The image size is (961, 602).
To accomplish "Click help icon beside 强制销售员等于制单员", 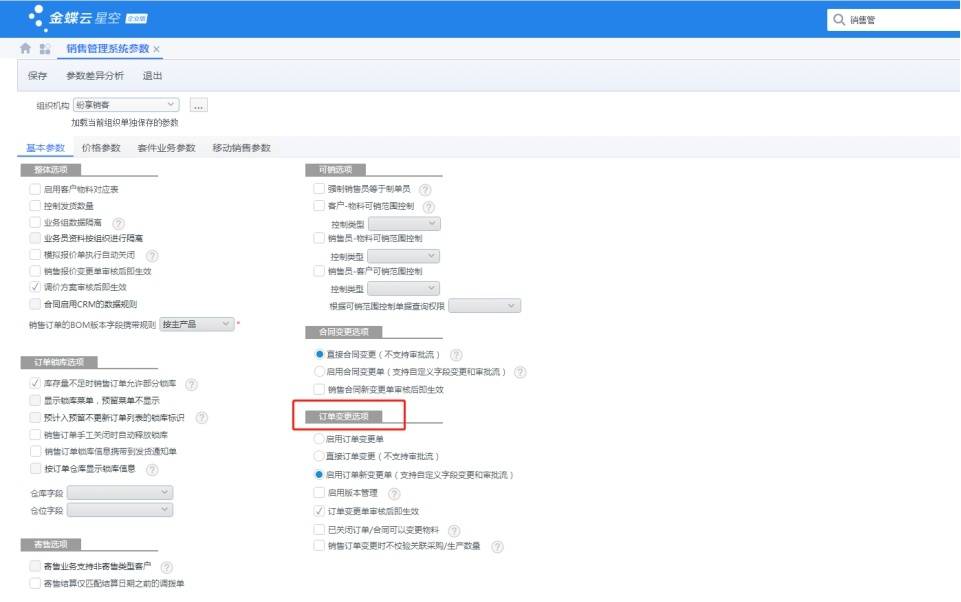I will click(425, 190).
